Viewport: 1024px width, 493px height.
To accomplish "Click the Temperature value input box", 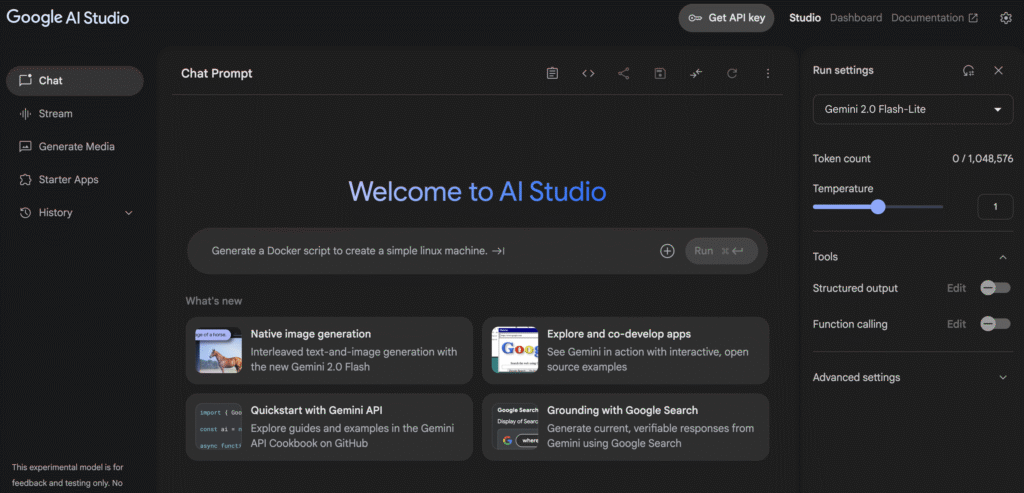I will click(x=995, y=207).
